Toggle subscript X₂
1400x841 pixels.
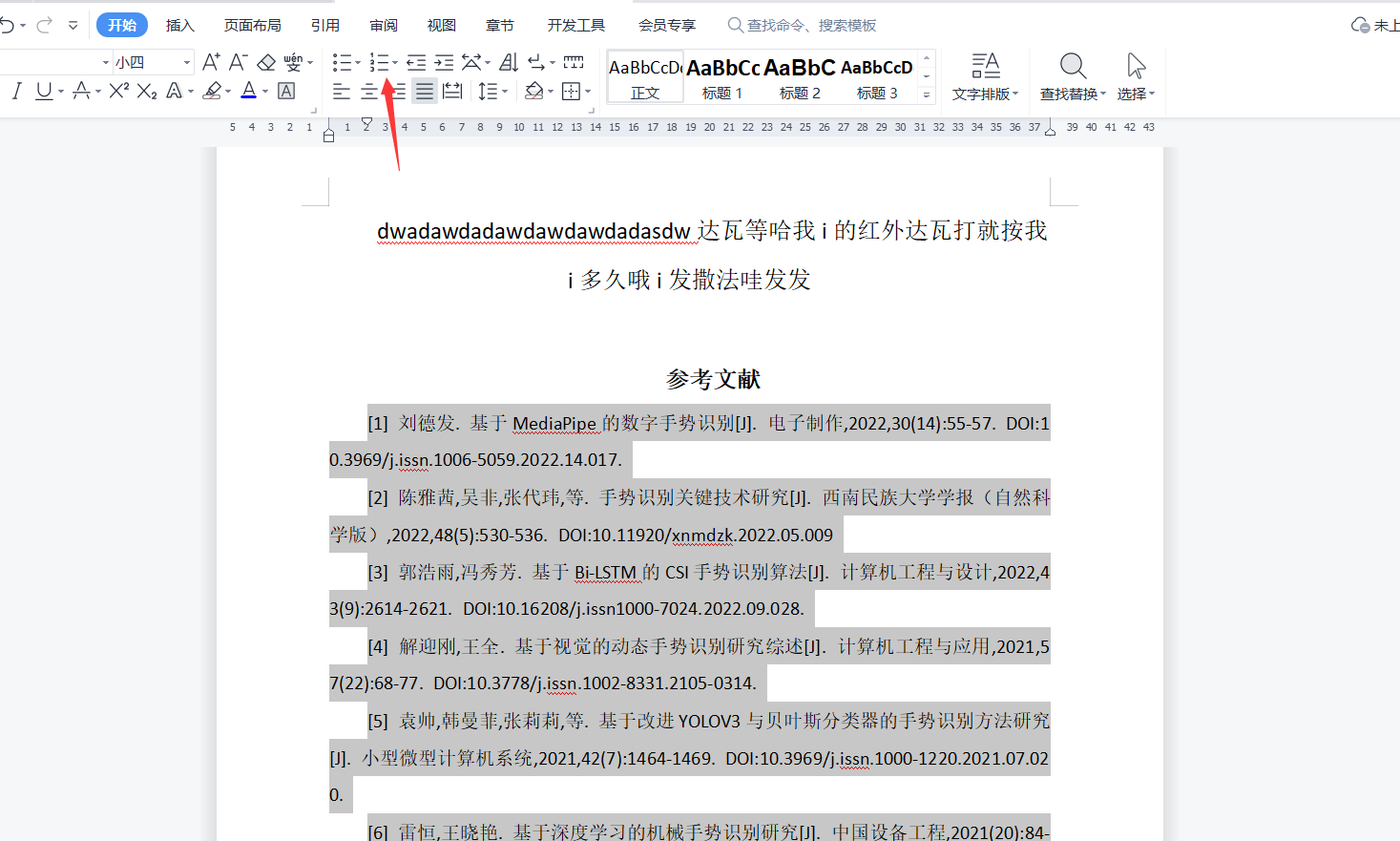(146, 91)
